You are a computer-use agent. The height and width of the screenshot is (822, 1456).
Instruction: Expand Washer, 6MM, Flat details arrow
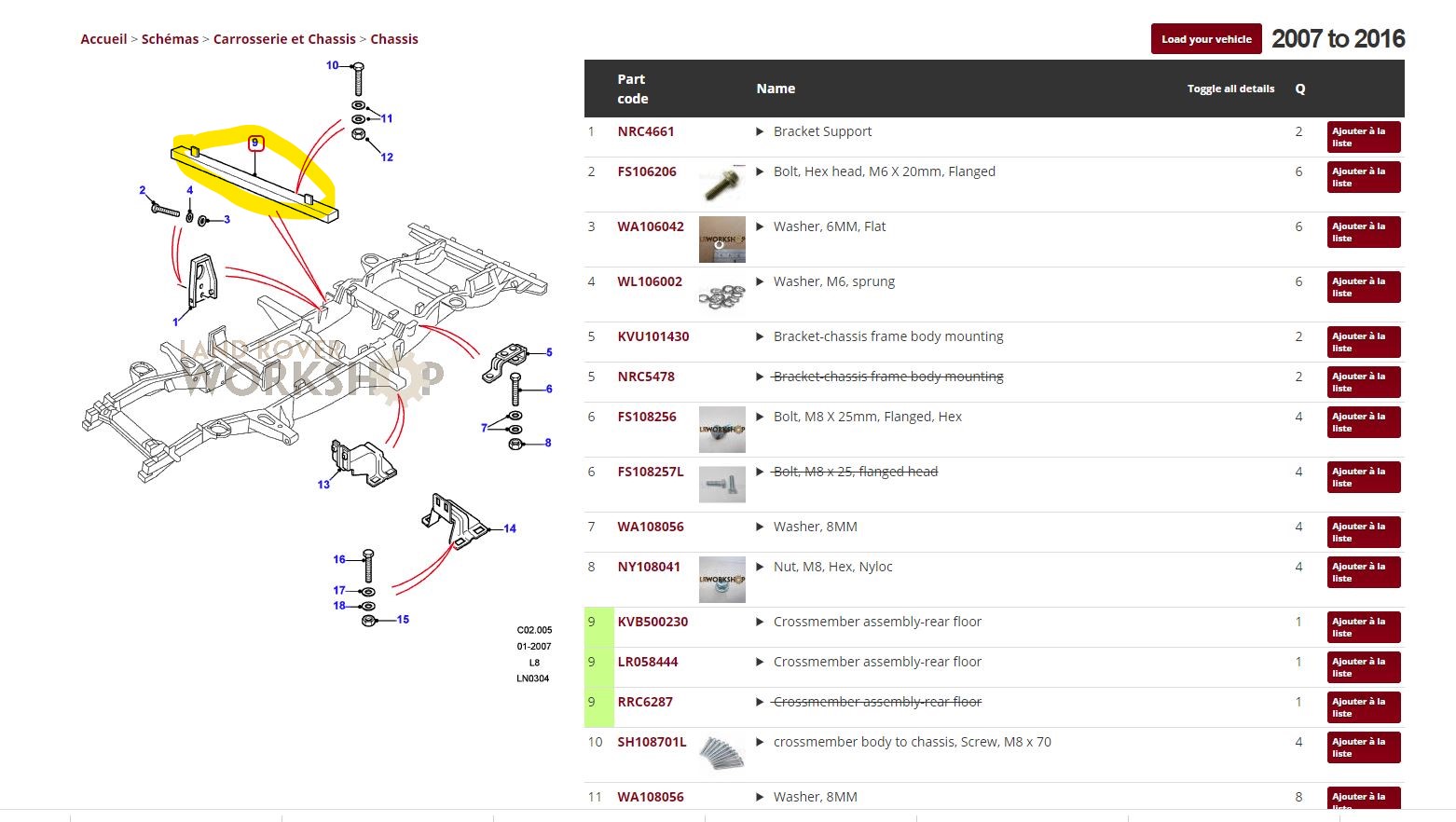pyautogui.click(x=760, y=227)
